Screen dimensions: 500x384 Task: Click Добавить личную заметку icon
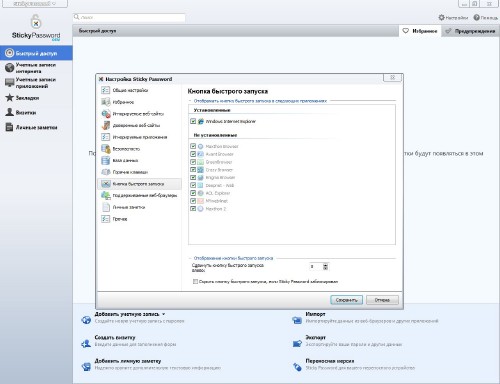[86, 367]
